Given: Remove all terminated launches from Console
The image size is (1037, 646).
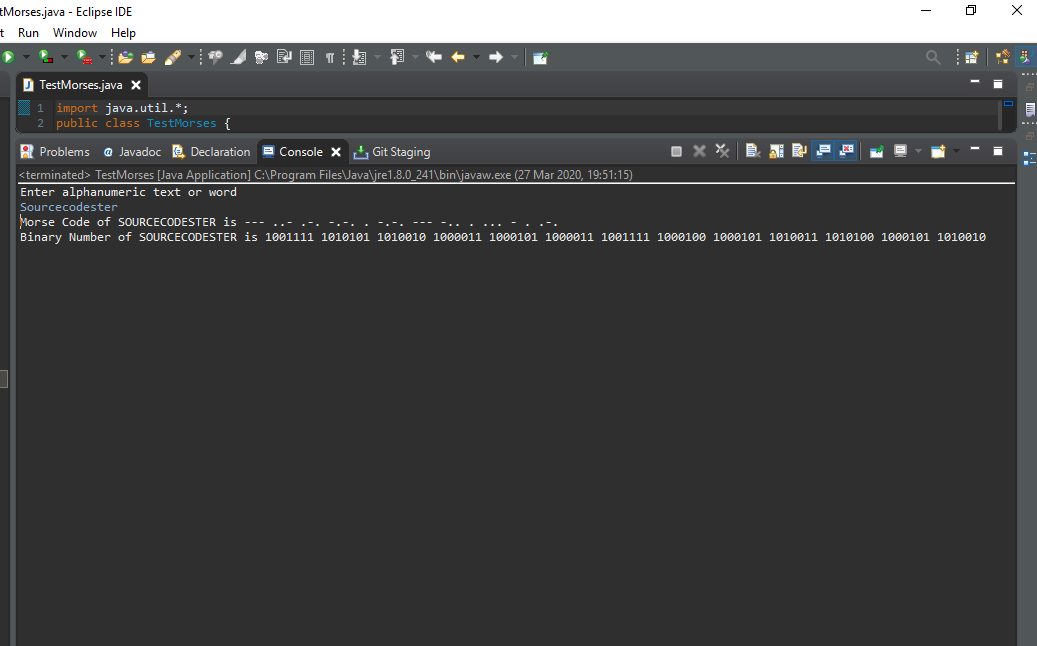Looking at the screenshot, I should coord(721,150).
